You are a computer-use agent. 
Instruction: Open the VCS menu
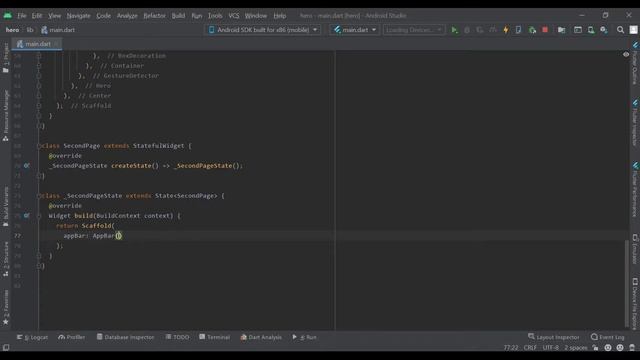[233, 16]
